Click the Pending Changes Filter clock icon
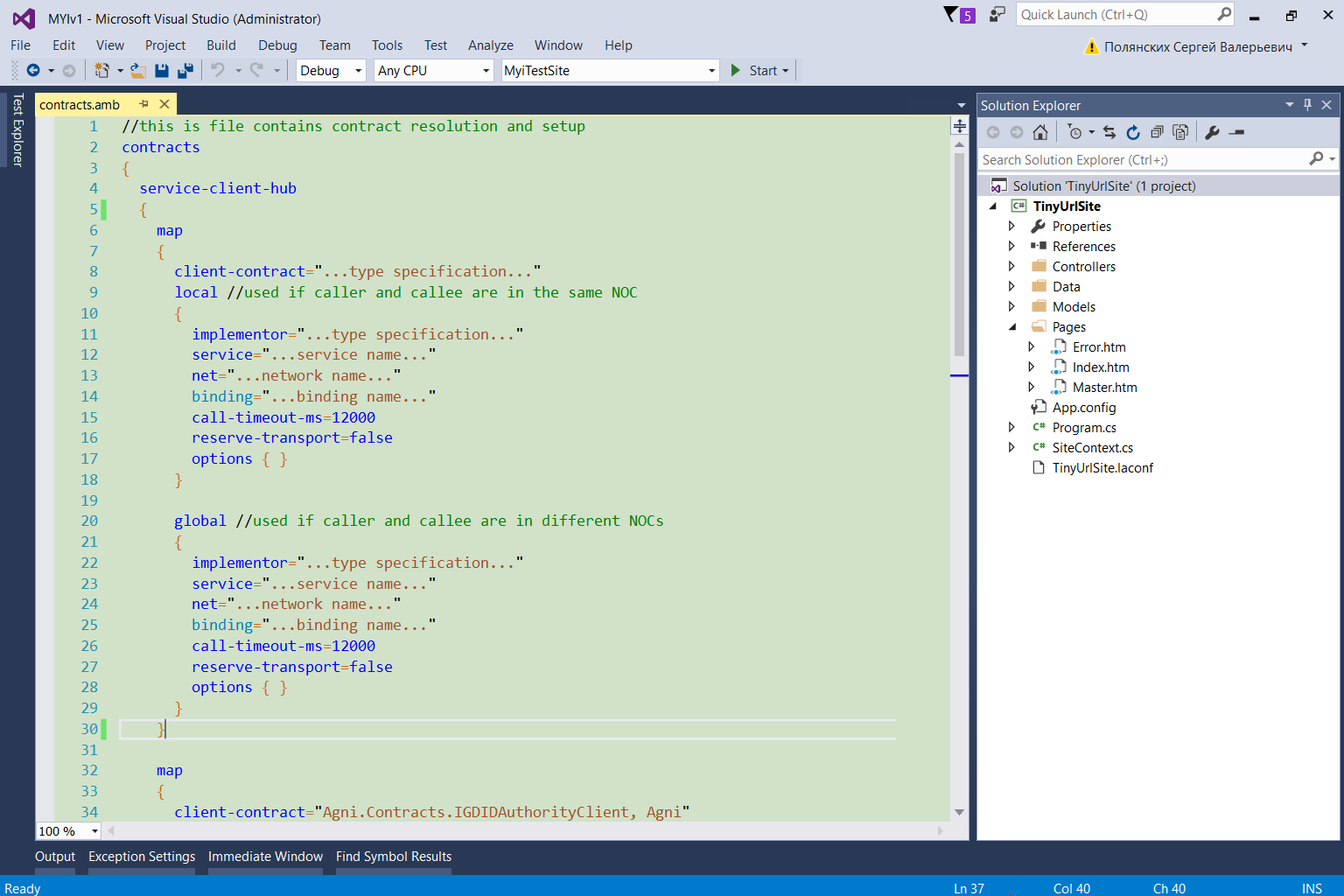The image size is (1344, 896). pyautogui.click(x=1074, y=132)
